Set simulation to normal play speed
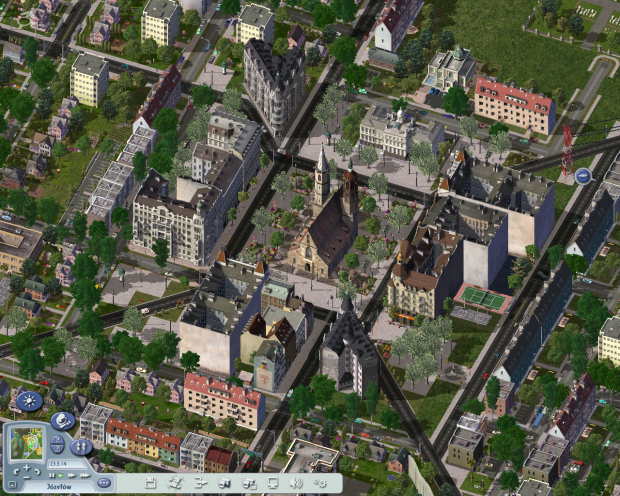 (61, 475)
